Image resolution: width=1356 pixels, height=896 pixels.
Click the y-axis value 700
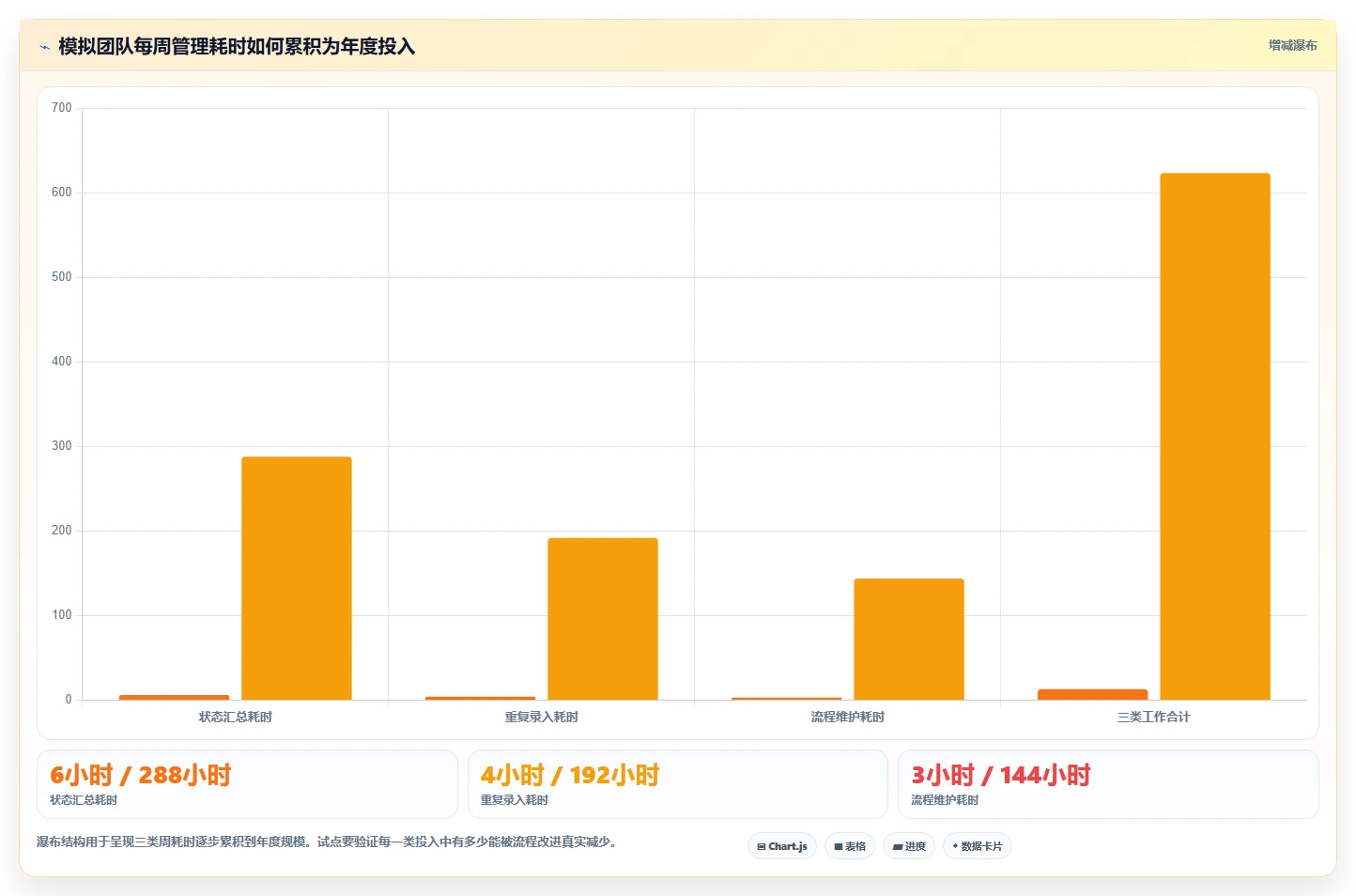tap(62, 108)
